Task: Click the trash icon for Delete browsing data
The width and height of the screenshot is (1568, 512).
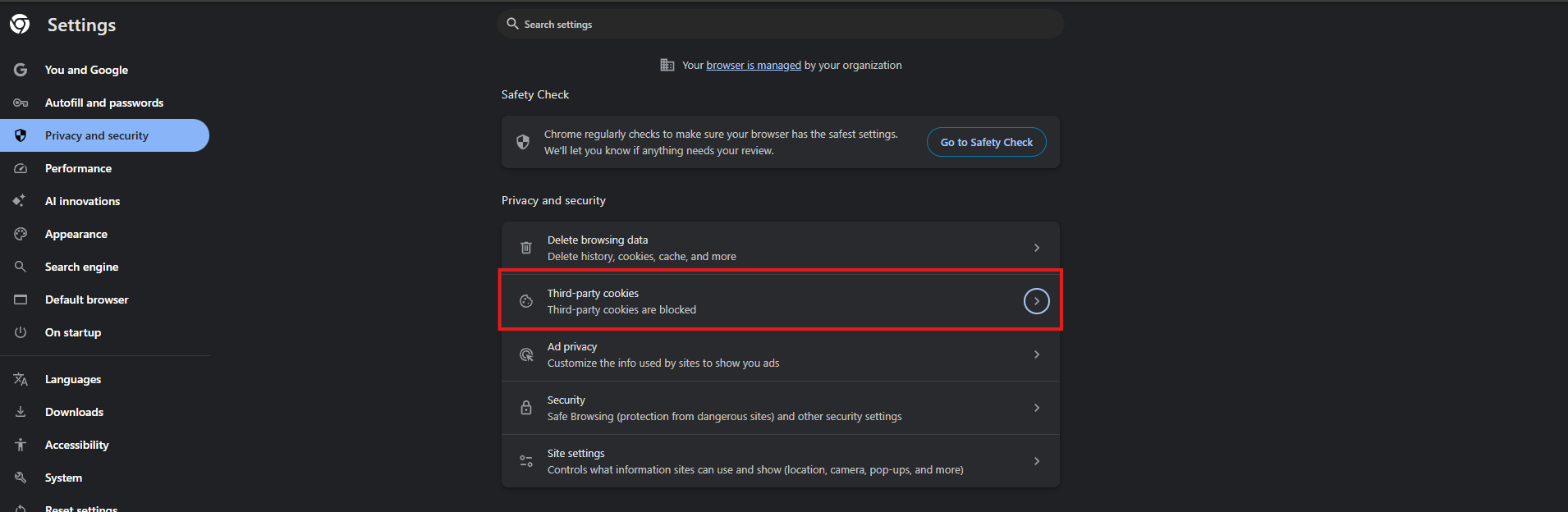Action: [x=526, y=248]
